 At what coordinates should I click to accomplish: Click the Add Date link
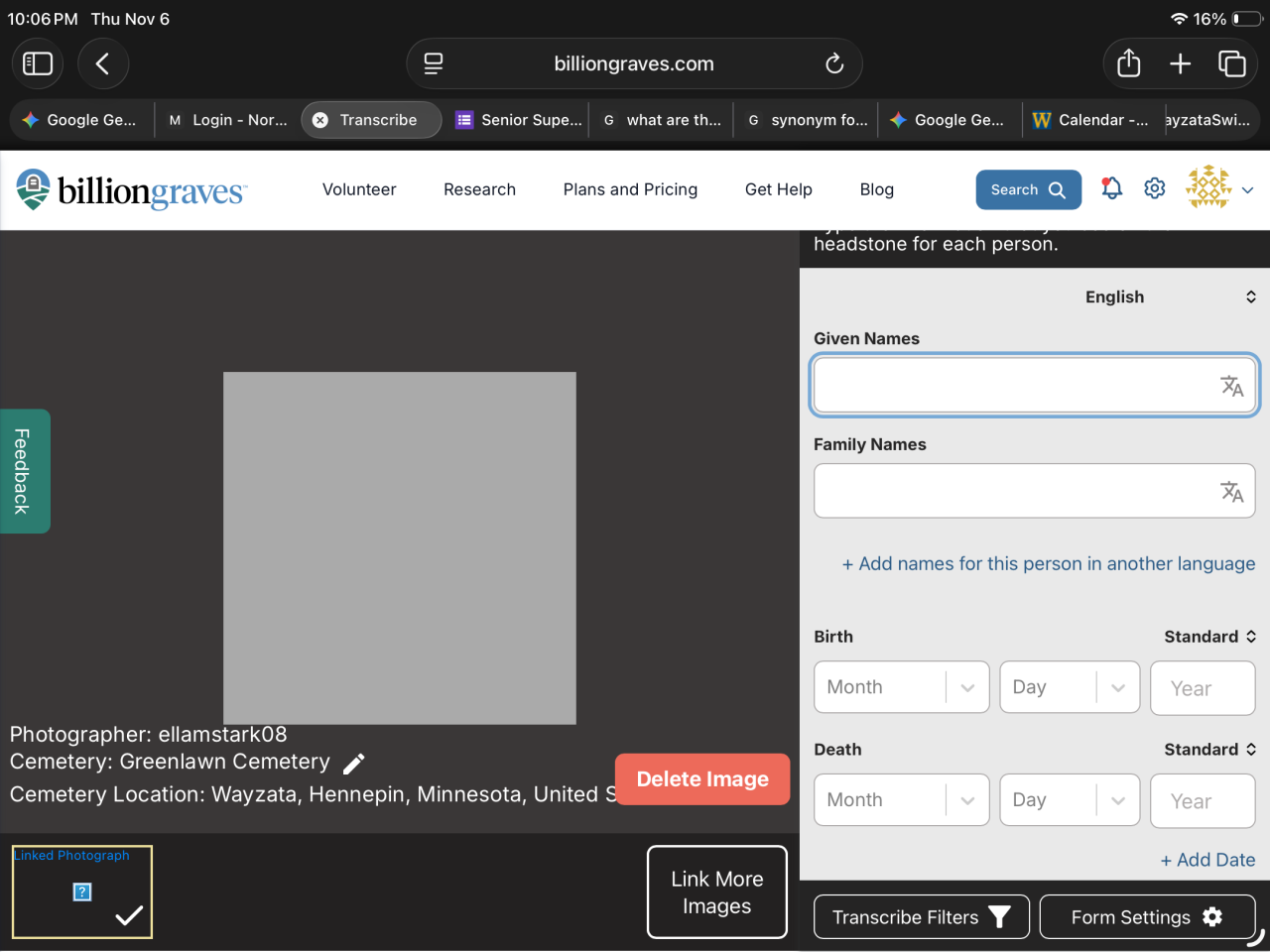pyautogui.click(x=1207, y=860)
